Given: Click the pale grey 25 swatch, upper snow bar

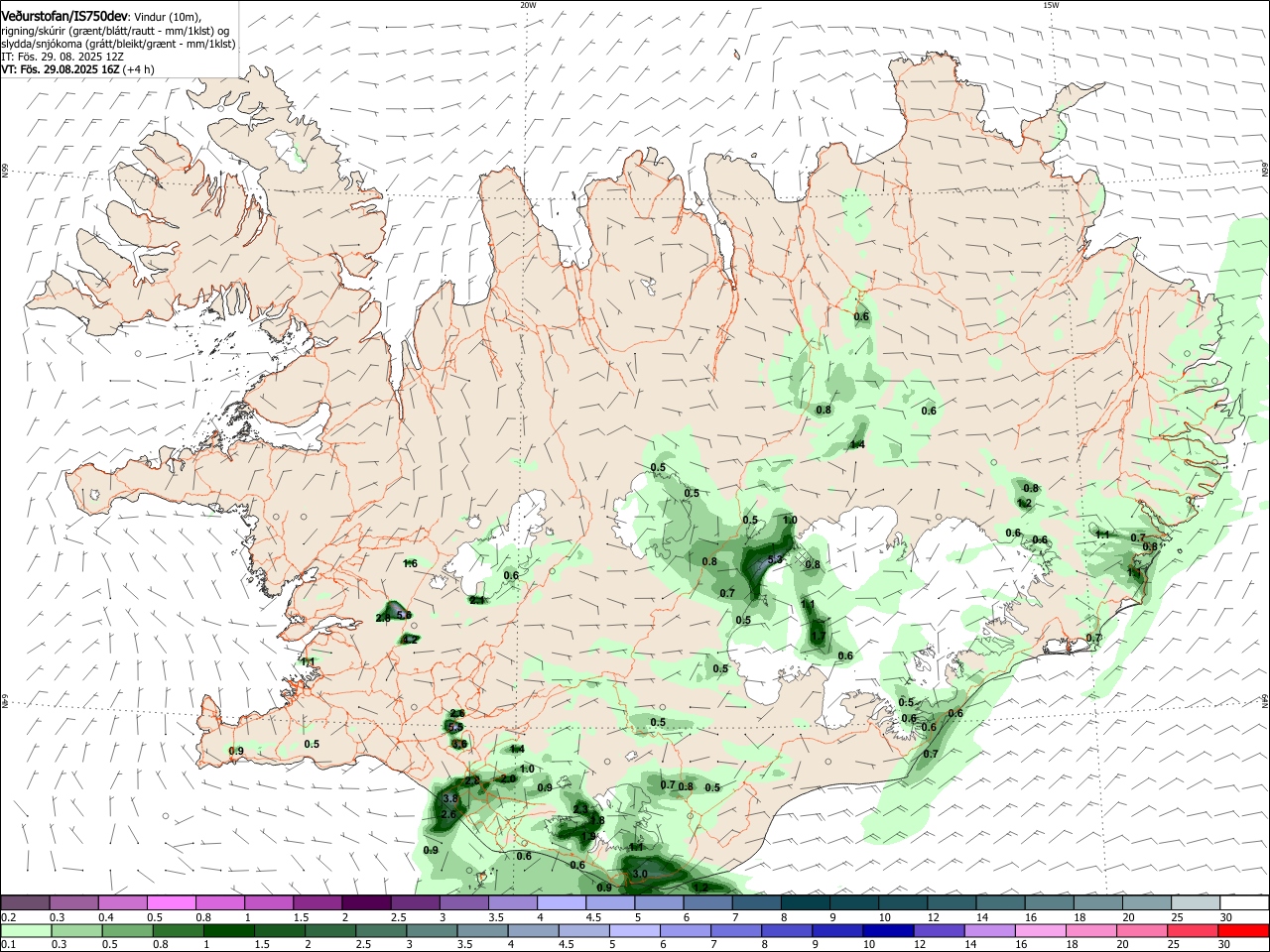Looking at the screenshot, I should click(1197, 902).
